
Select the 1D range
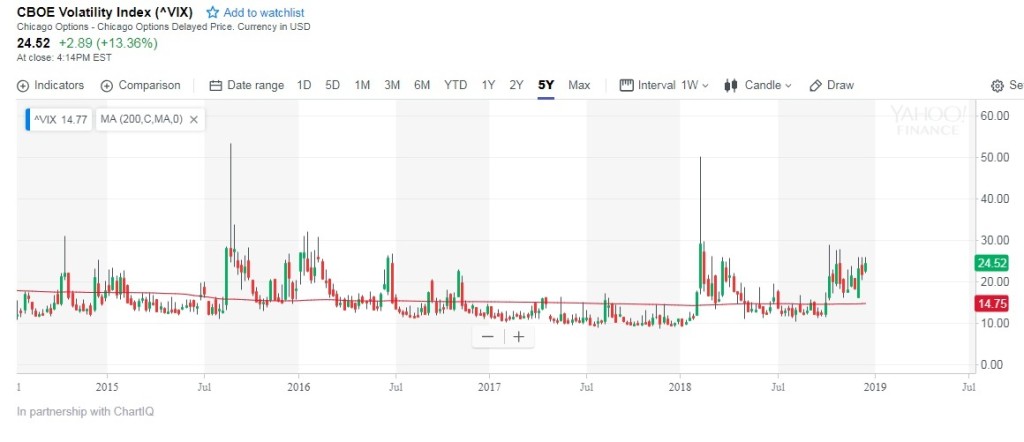[x=304, y=85]
